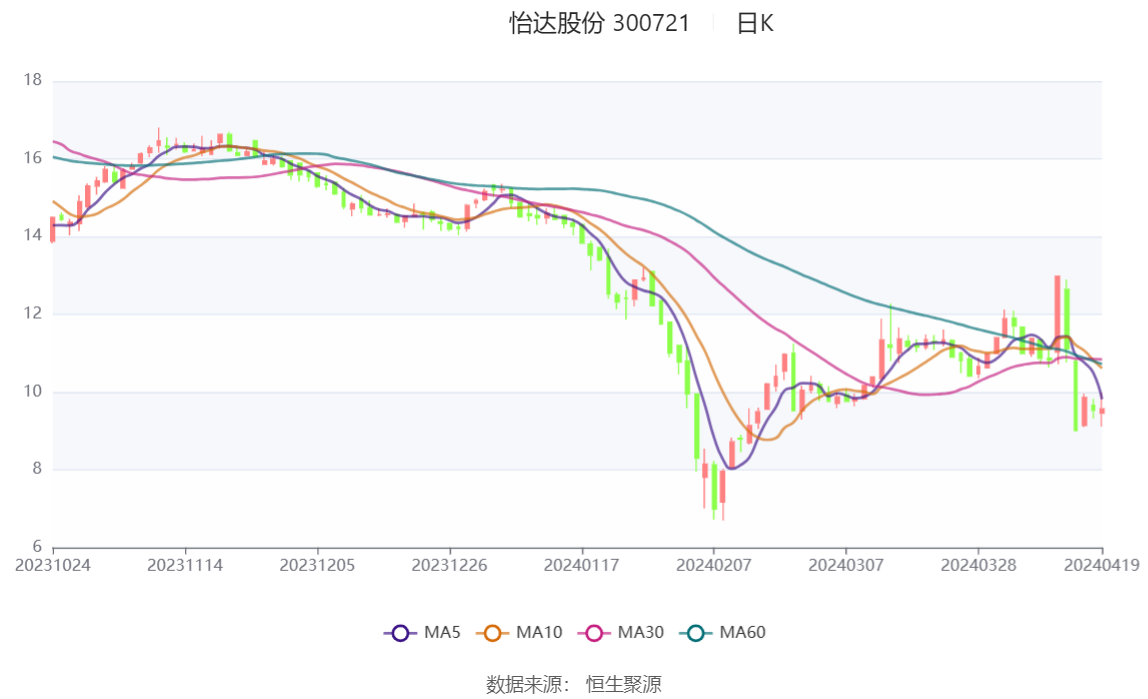The image size is (1148, 699).
Task: Toggle the MA5 legend marker
Action: click(x=400, y=633)
